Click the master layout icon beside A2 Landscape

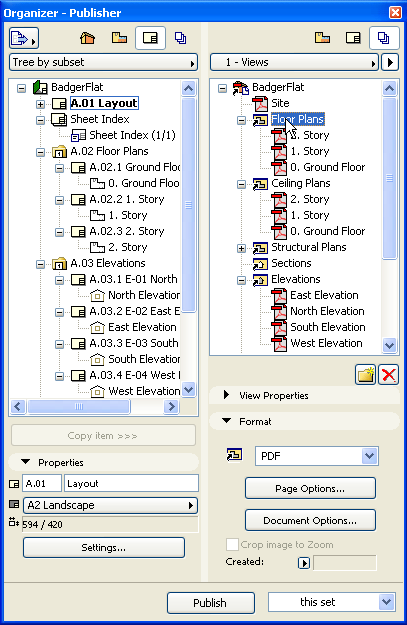(x=14, y=504)
